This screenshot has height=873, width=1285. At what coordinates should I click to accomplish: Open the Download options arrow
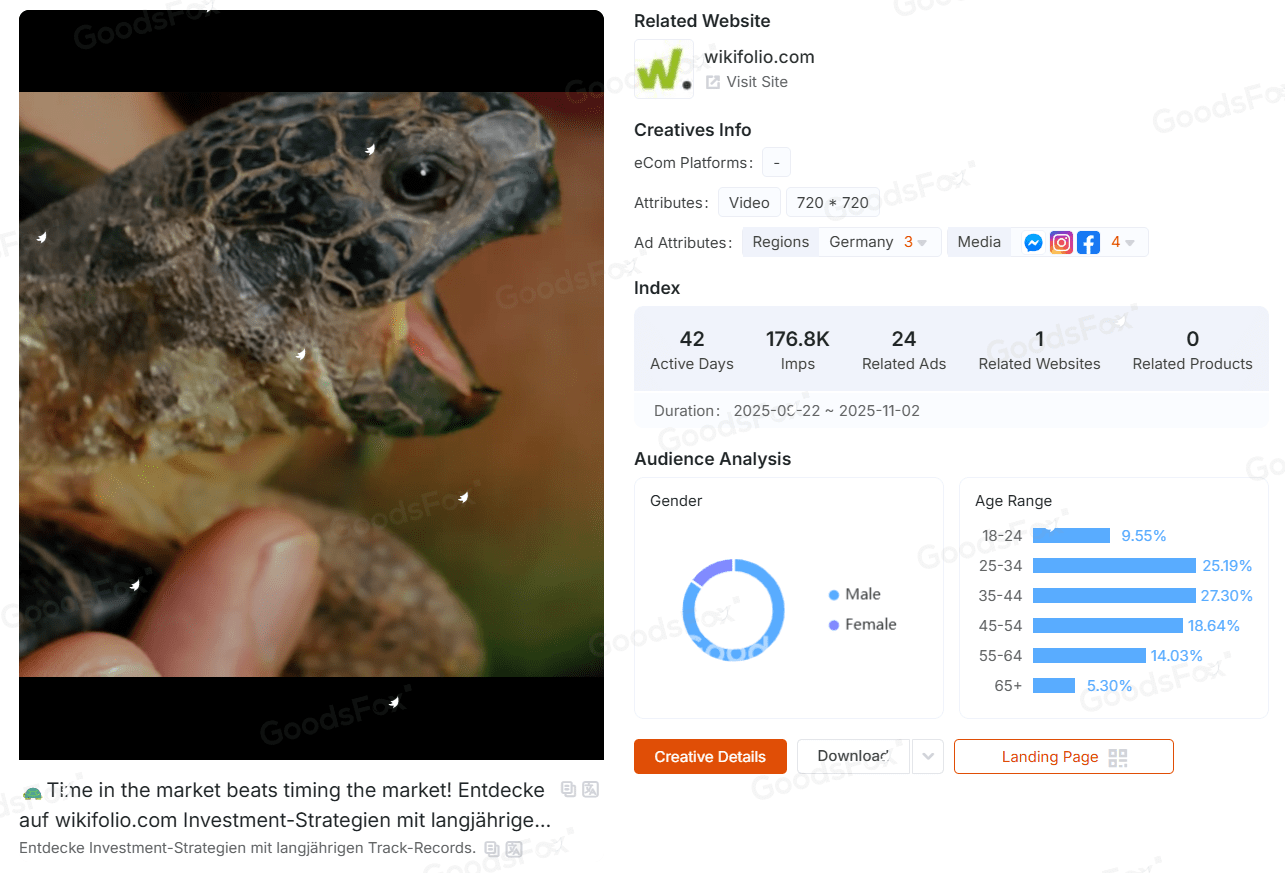pos(928,756)
